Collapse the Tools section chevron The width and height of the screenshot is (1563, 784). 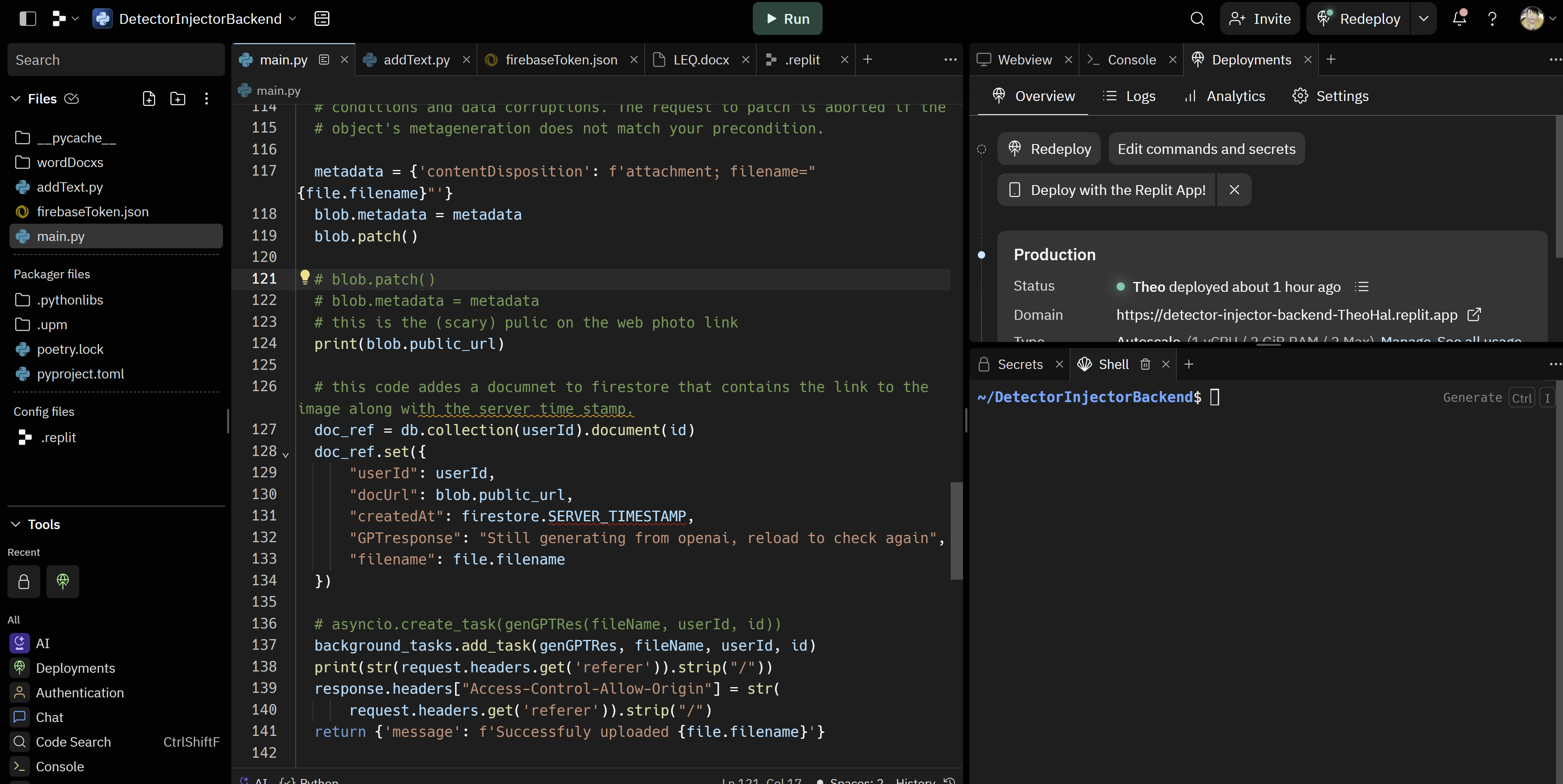tap(16, 524)
